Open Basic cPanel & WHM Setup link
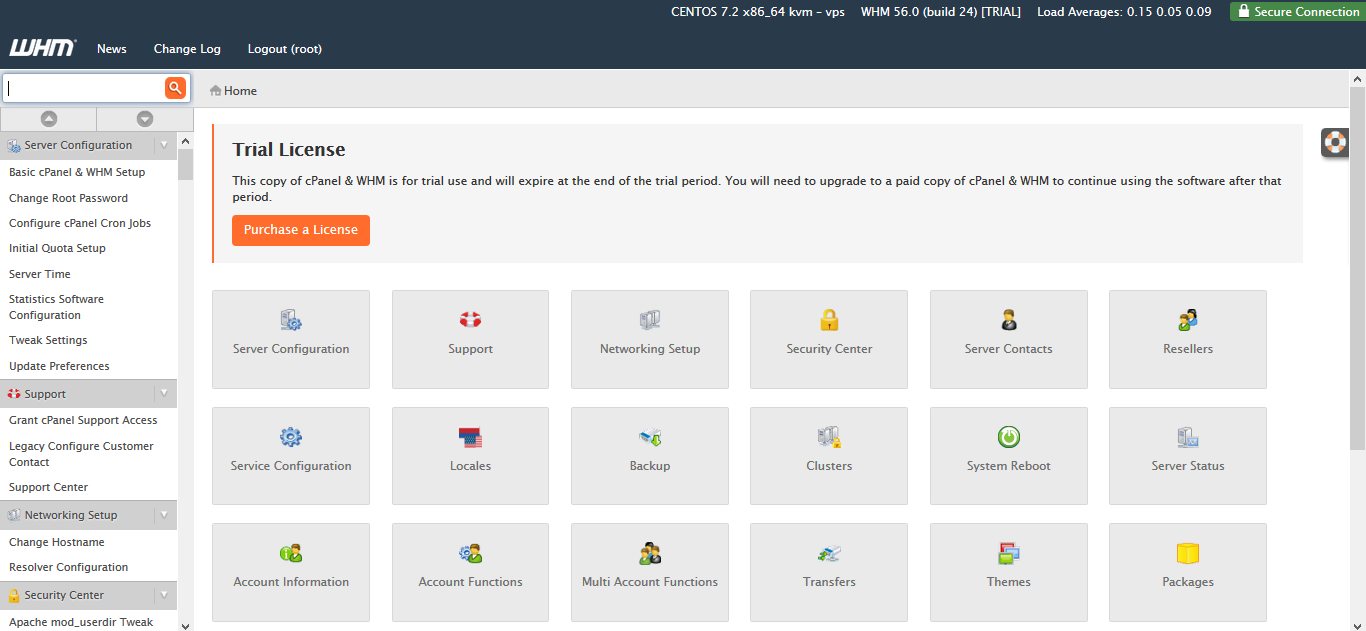 pyautogui.click(x=77, y=172)
